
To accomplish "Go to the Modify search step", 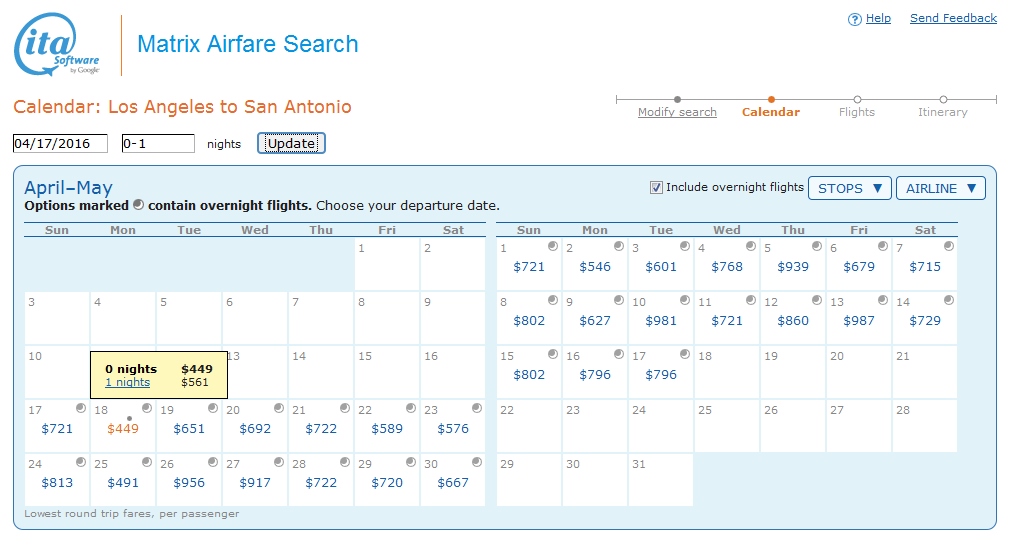I will pos(677,112).
